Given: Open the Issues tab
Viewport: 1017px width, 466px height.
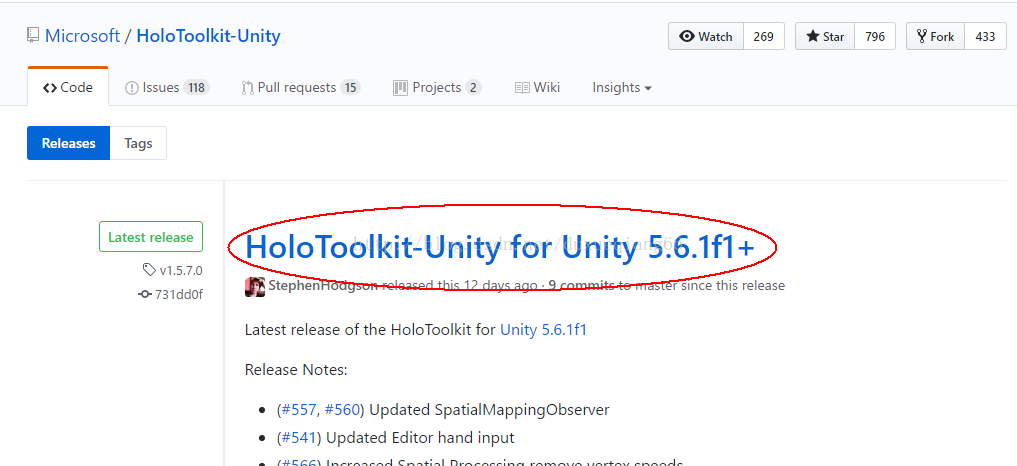Looking at the screenshot, I should click(x=167, y=87).
